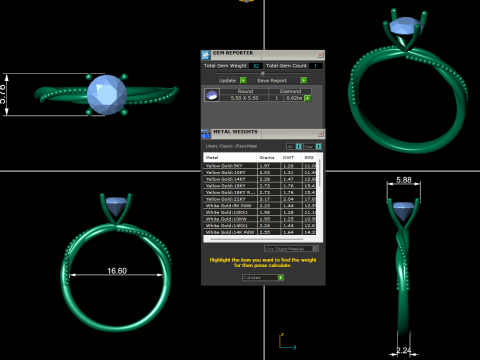Click the Metal column header
This screenshot has width=480, height=360.
point(230,157)
